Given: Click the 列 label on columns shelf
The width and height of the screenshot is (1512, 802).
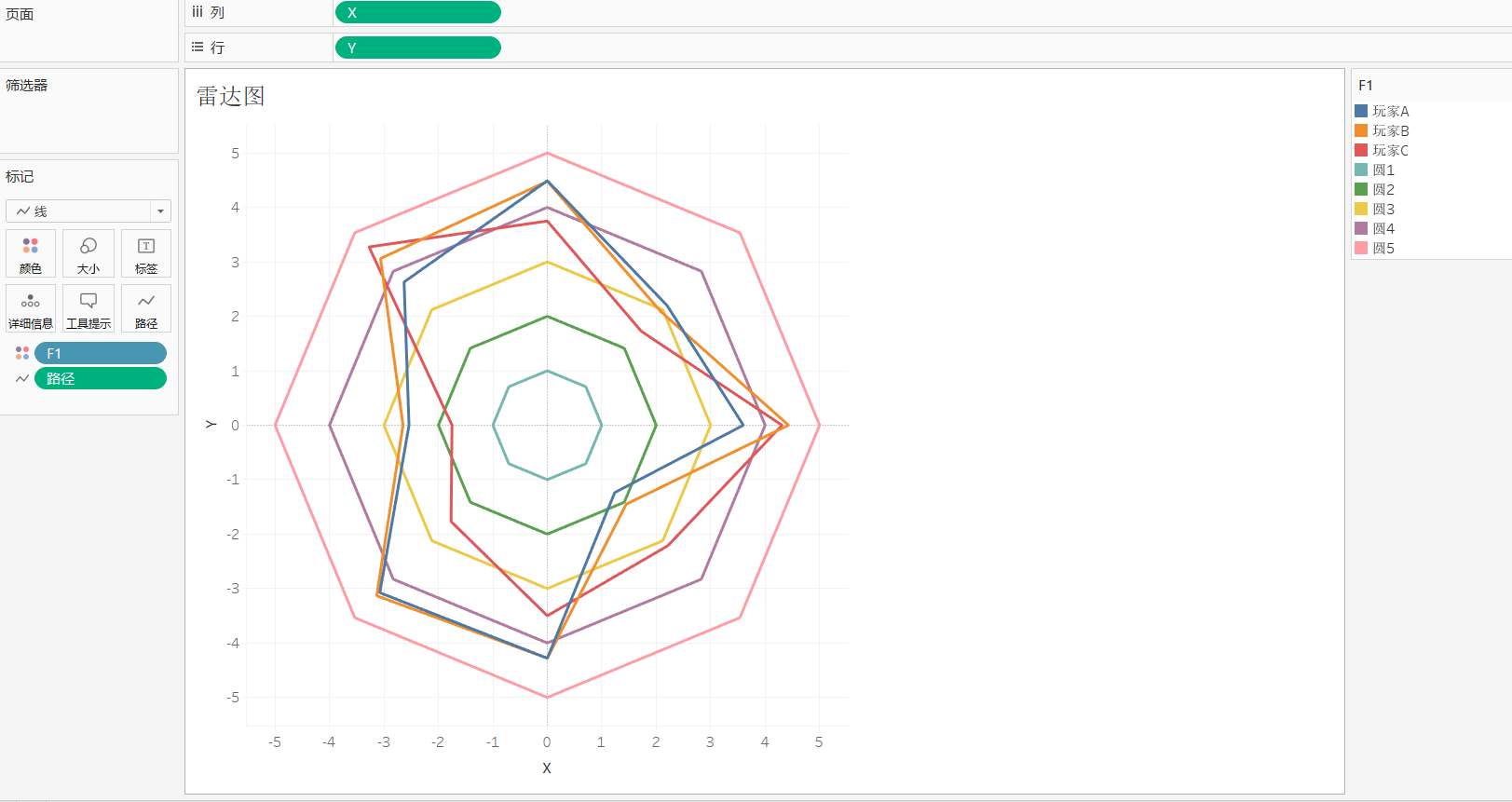Looking at the screenshot, I should tap(217, 12).
